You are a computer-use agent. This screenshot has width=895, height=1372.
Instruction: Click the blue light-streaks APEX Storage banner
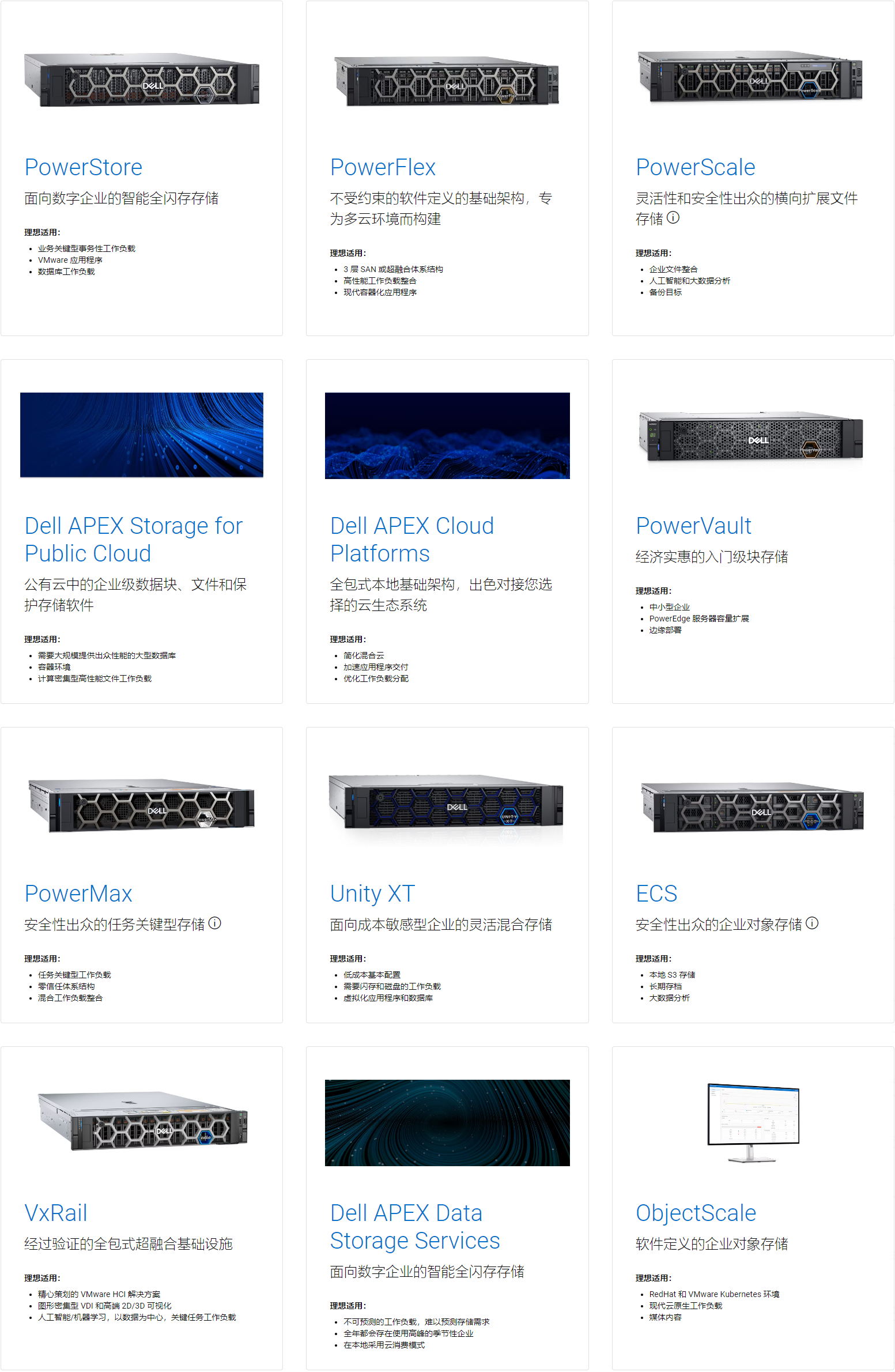142,435
